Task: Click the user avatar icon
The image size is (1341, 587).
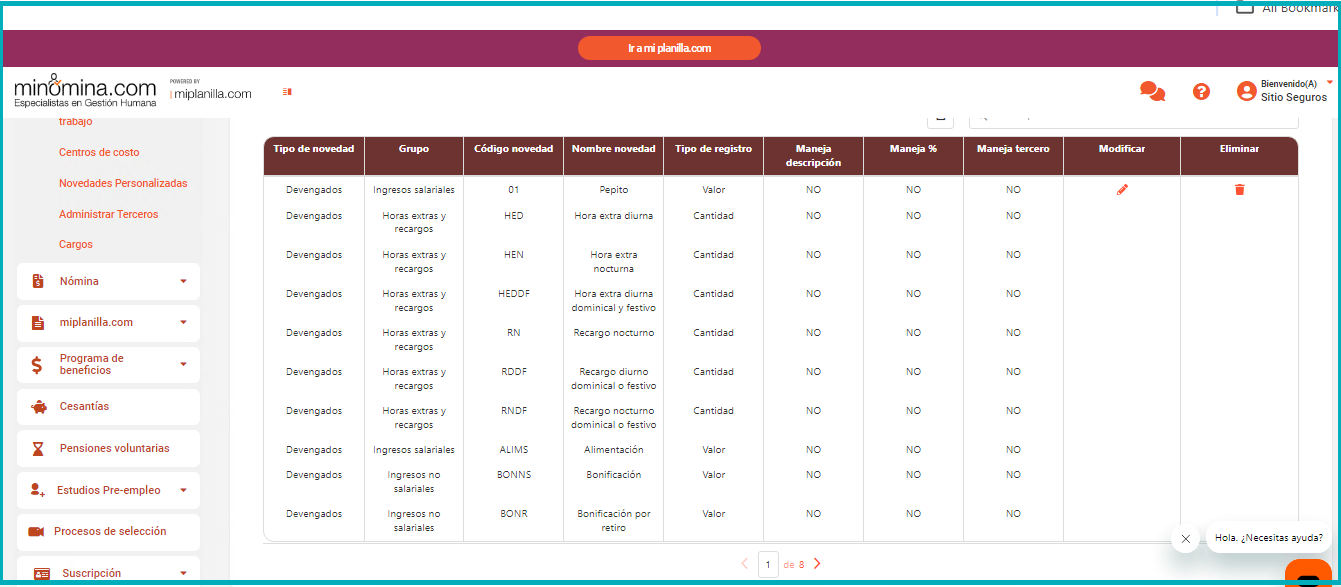Action: click(1246, 92)
